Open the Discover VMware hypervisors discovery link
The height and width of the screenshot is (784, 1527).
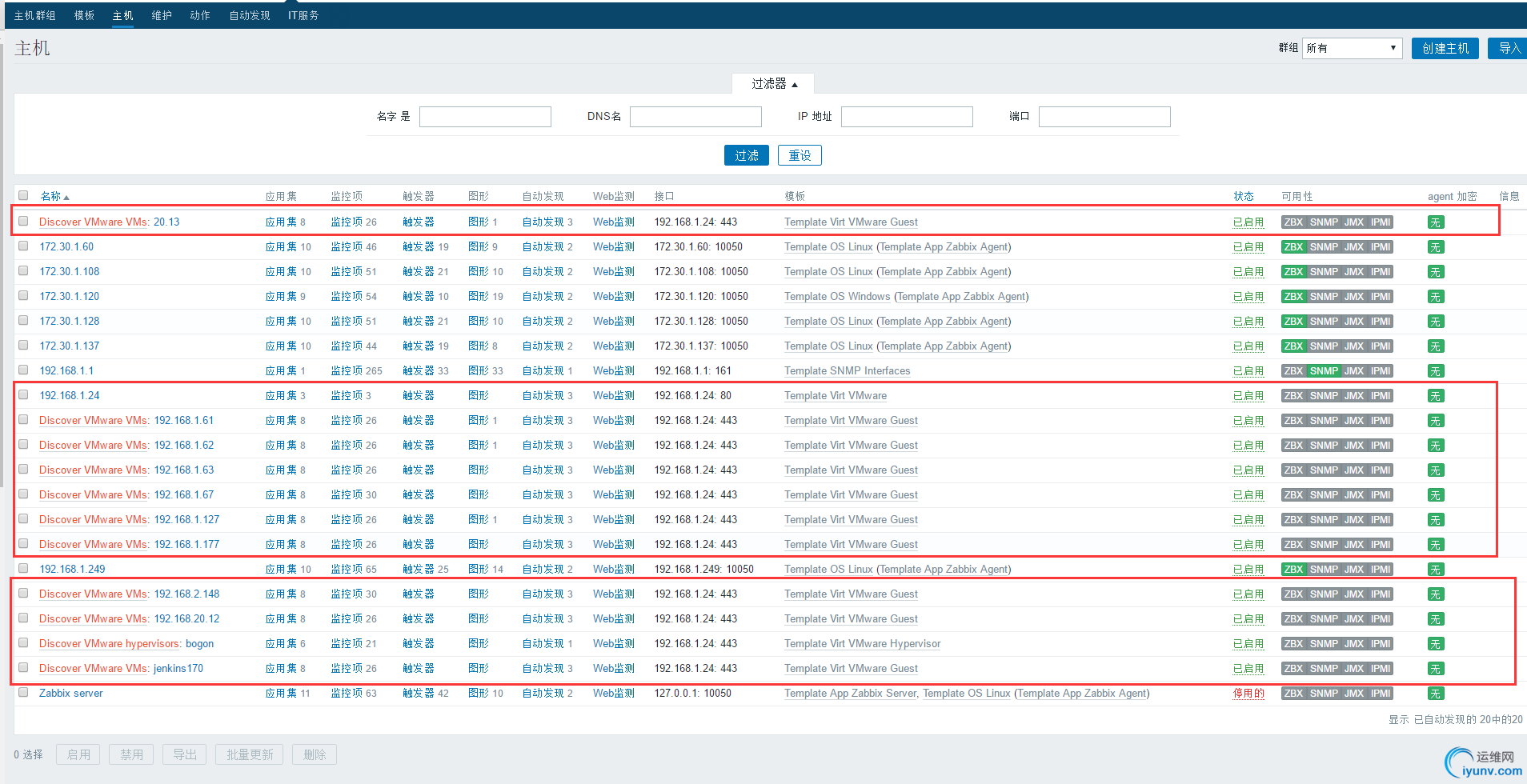(x=110, y=643)
